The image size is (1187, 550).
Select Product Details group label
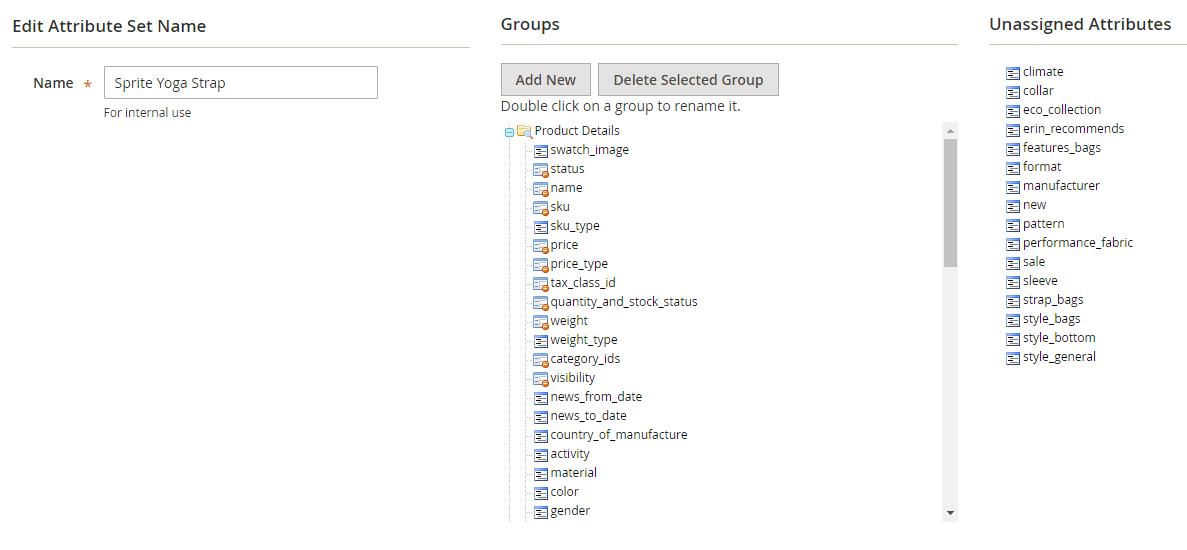pyautogui.click(x=578, y=131)
